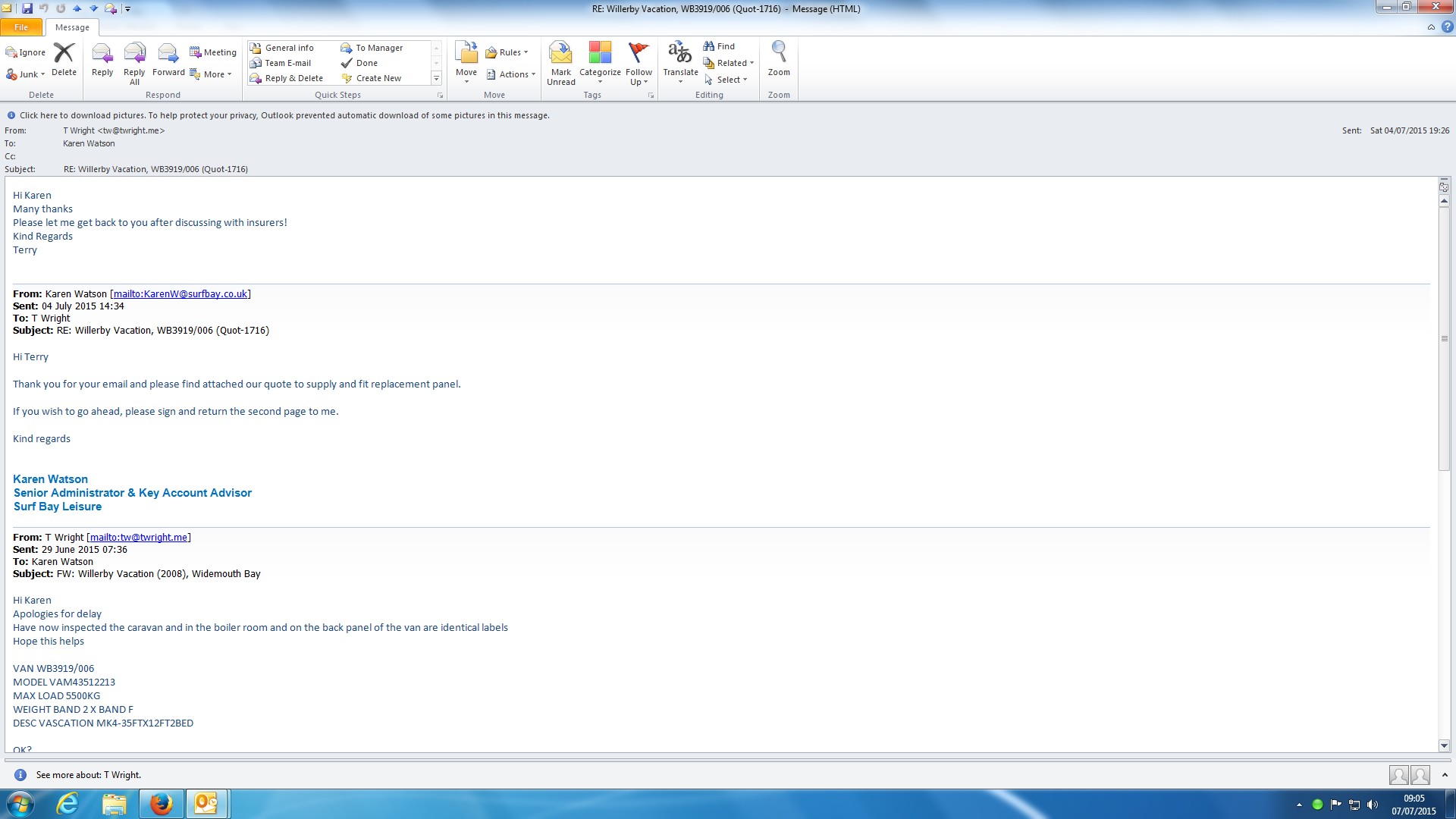Click the scrollbar down arrow
This screenshot has height=819, width=1456.
pyautogui.click(x=1444, y=745)
